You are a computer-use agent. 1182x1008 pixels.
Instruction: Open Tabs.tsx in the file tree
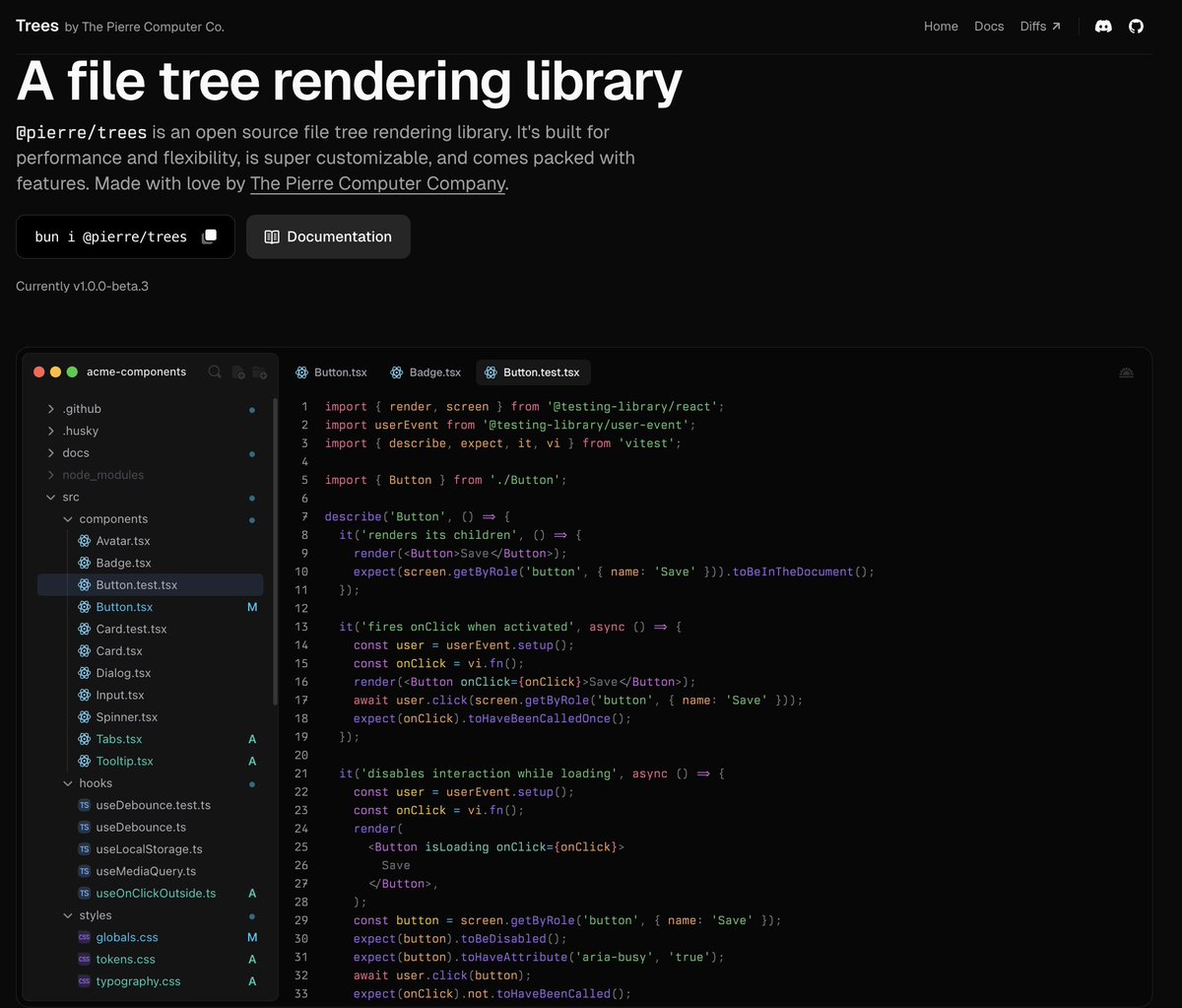tap(150, 739)
